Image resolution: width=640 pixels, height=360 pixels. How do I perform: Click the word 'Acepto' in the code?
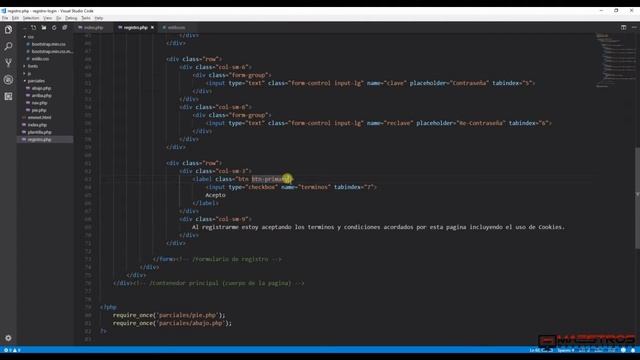point(215,195)
